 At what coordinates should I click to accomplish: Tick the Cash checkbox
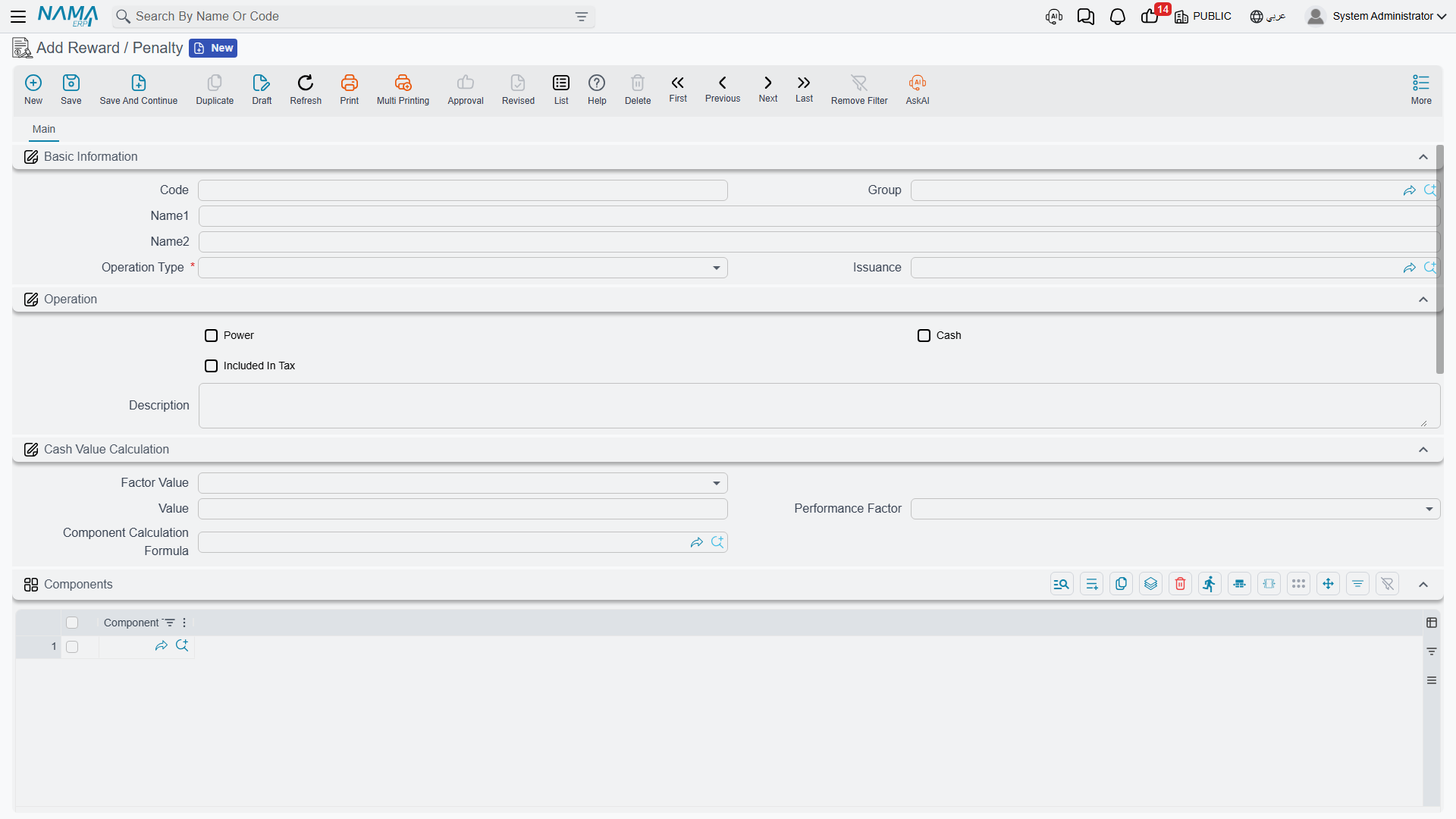coord(924,335)
